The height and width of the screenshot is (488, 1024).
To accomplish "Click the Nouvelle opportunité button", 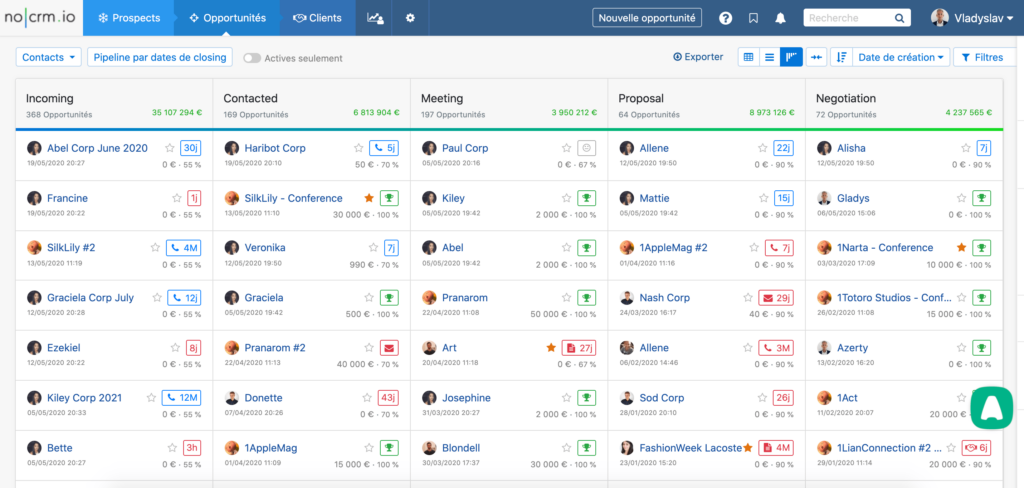I will [x=647, y=18].
